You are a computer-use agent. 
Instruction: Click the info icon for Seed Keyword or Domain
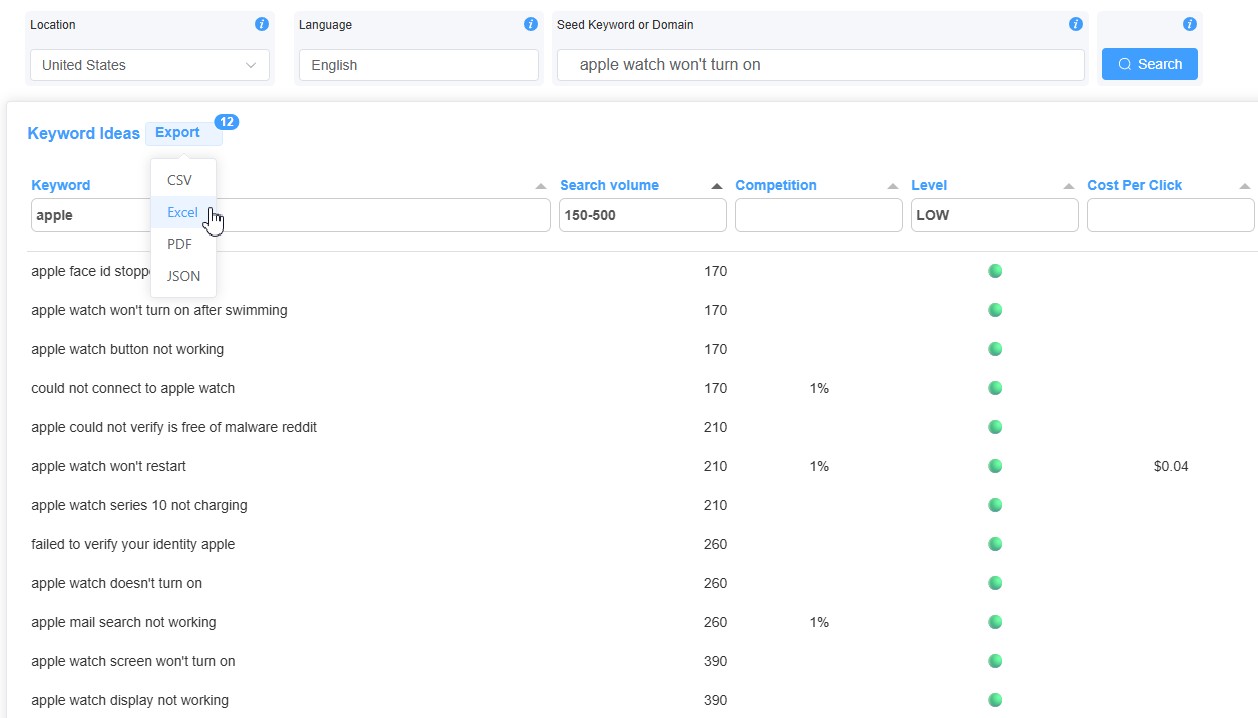(x=1075, y=24)
